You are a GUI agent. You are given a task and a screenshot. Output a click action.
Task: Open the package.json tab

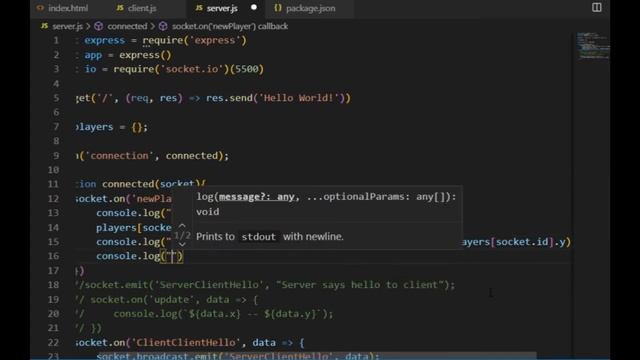click(310, 8)
